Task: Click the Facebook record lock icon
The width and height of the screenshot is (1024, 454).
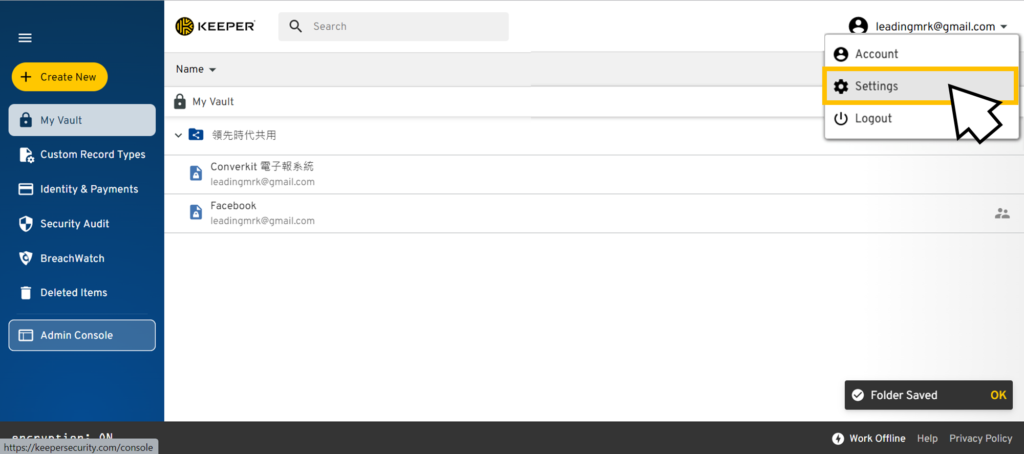Action: [195, 213]
